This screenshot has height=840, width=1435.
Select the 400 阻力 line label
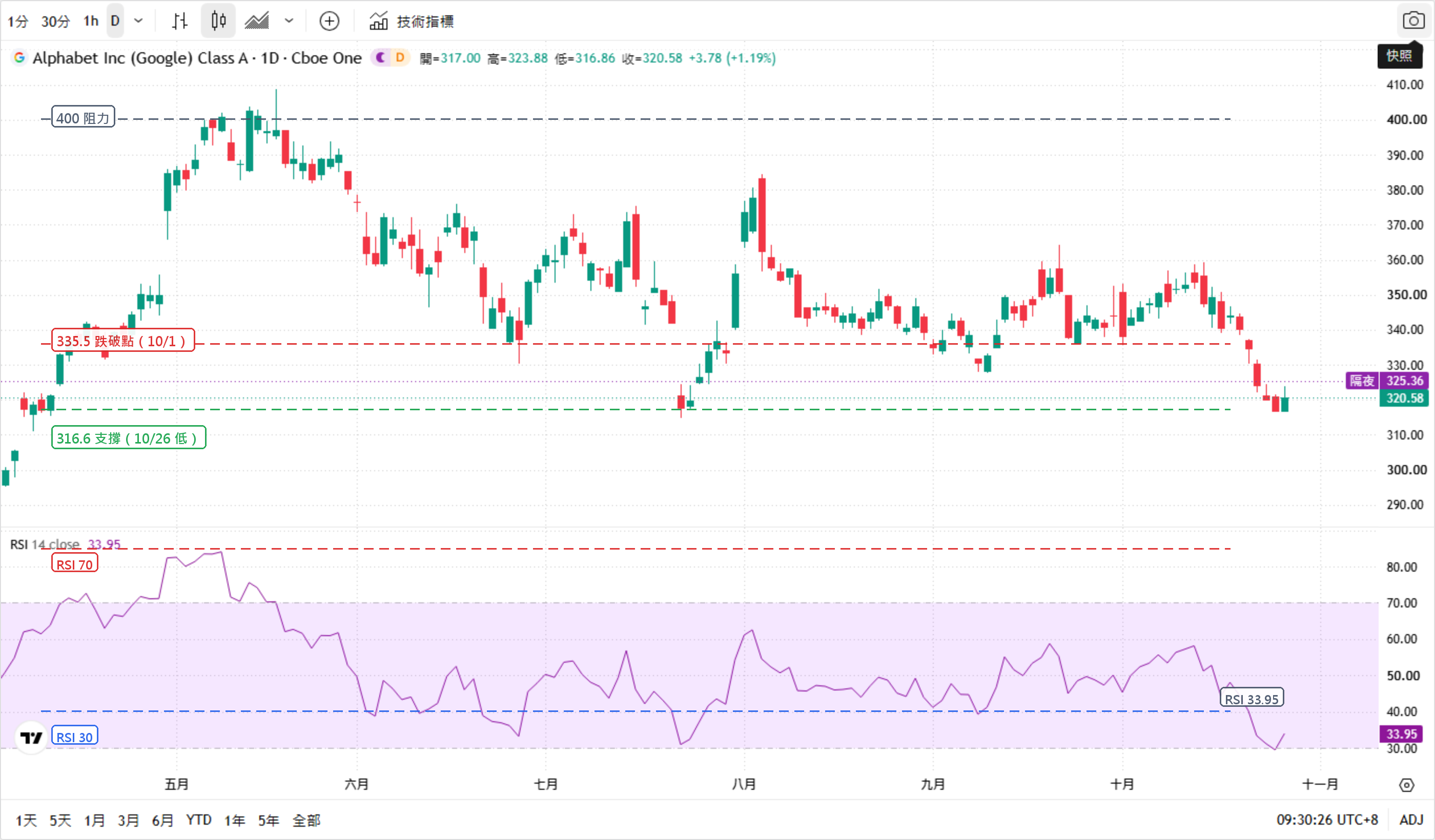[x=83, y=118]
